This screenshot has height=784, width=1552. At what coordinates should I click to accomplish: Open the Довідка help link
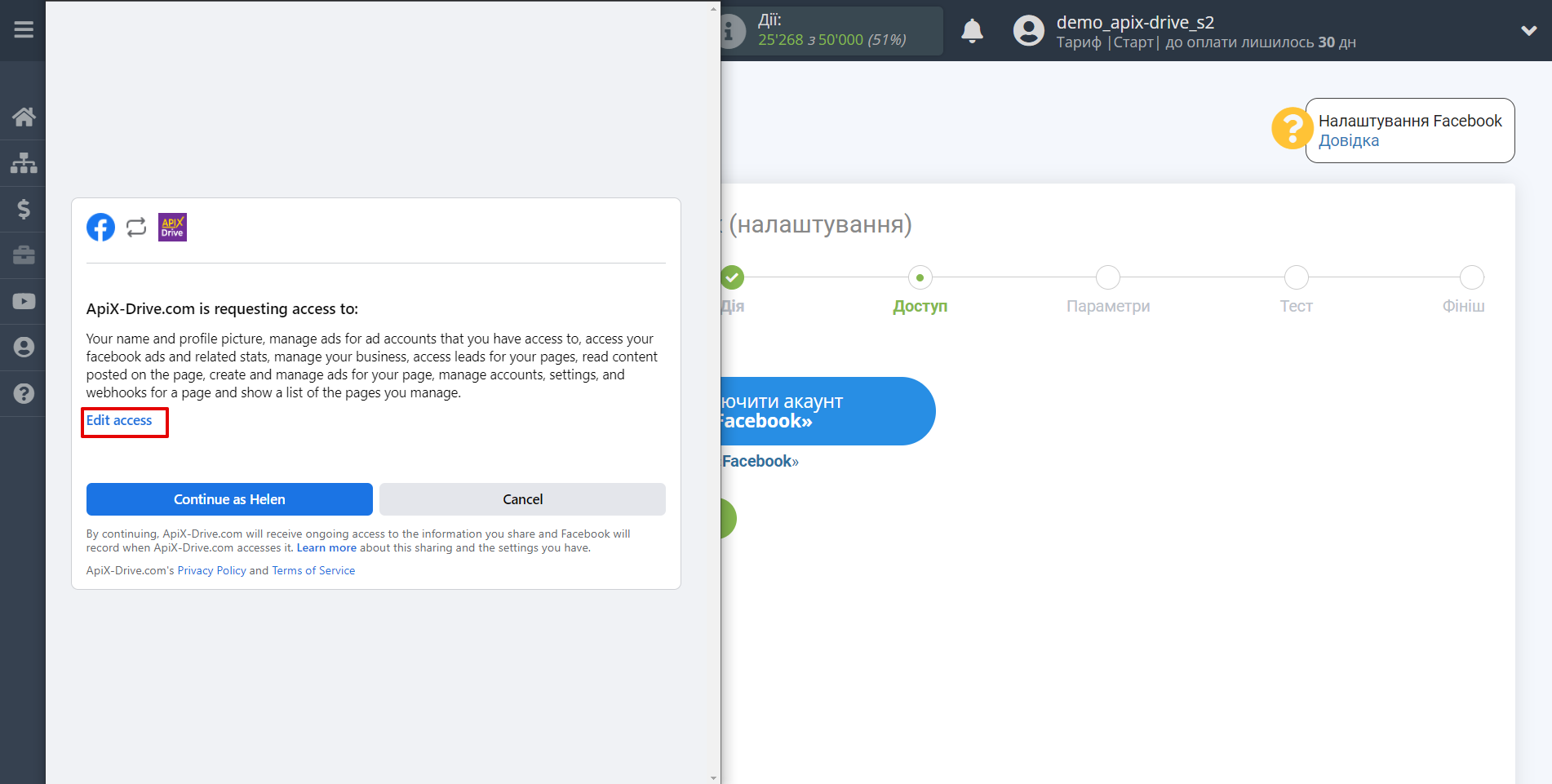(1348, 140)
